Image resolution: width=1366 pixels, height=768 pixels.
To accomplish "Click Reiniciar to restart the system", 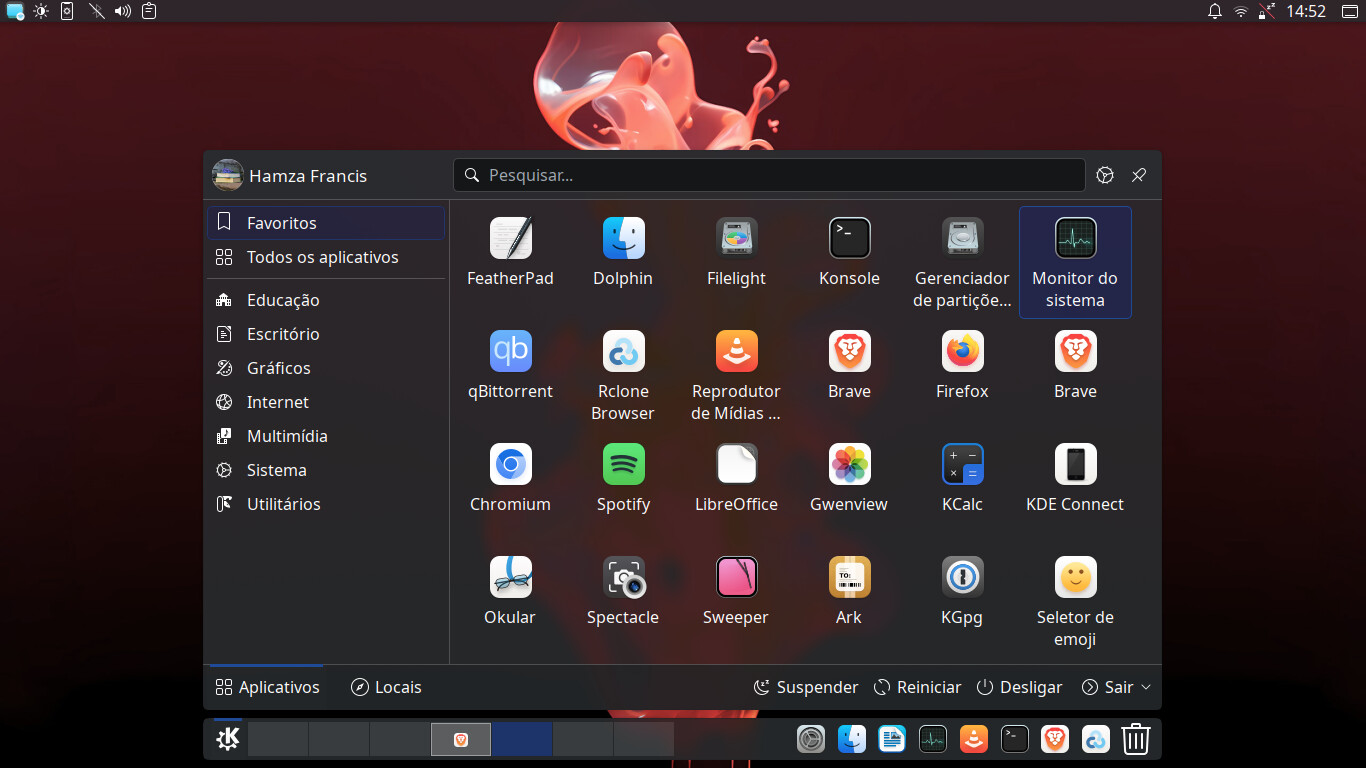I will coord(917,687).
